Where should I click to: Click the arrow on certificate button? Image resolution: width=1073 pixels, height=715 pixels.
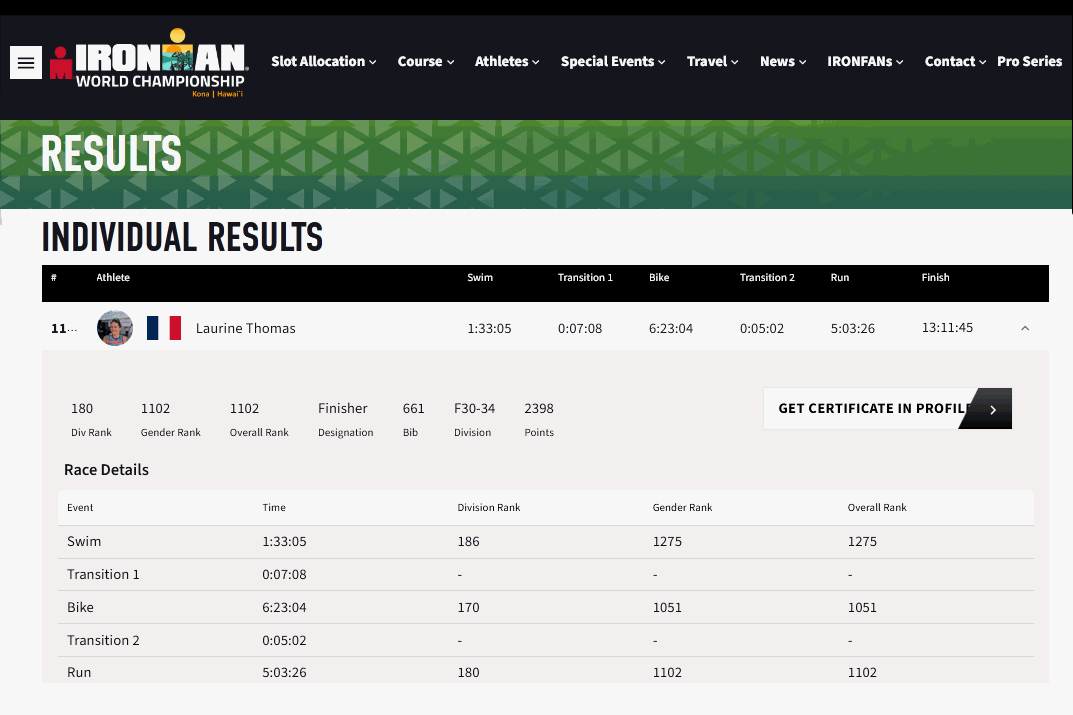pos(992,409)
